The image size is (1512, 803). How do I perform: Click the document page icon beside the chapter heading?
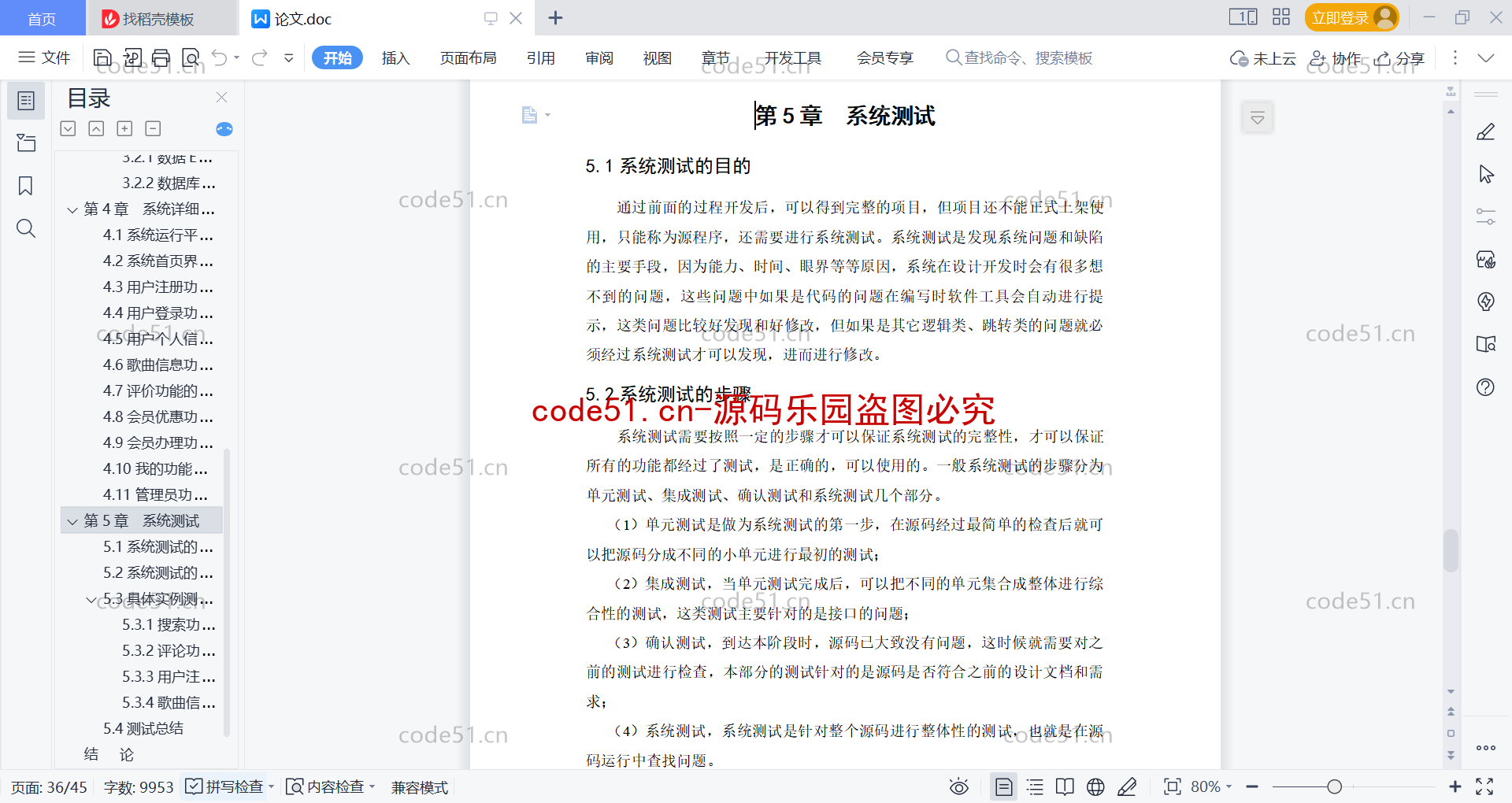(529, 115)
